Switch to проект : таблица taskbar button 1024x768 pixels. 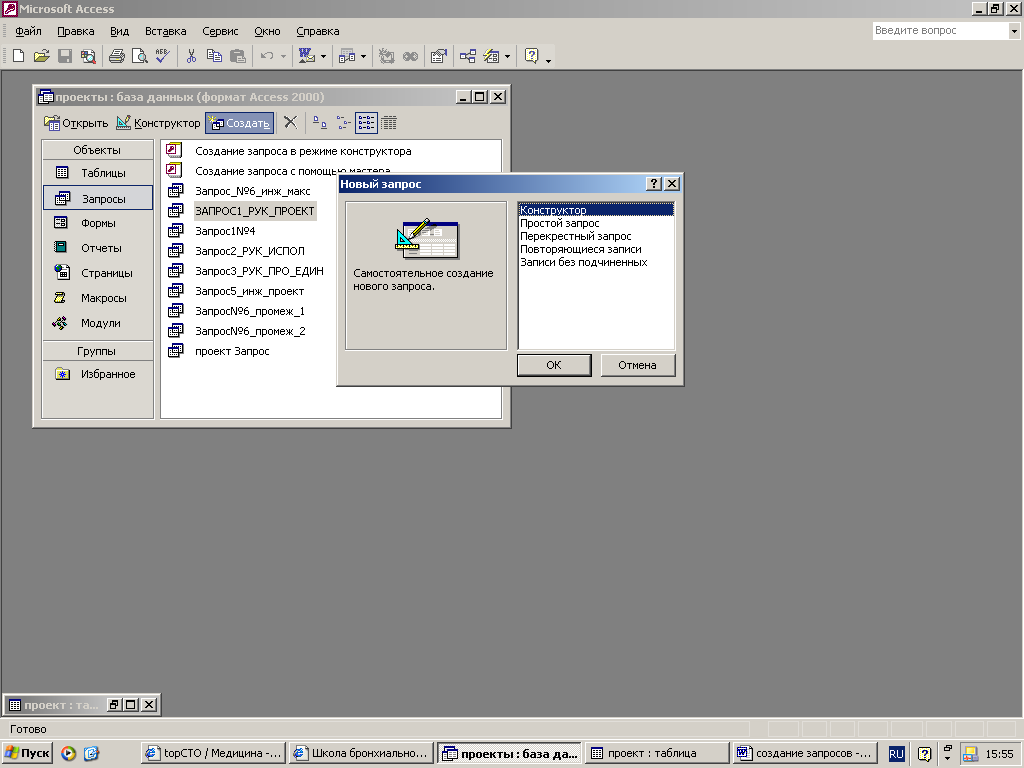pyautogui.click(x=657, y=753)
